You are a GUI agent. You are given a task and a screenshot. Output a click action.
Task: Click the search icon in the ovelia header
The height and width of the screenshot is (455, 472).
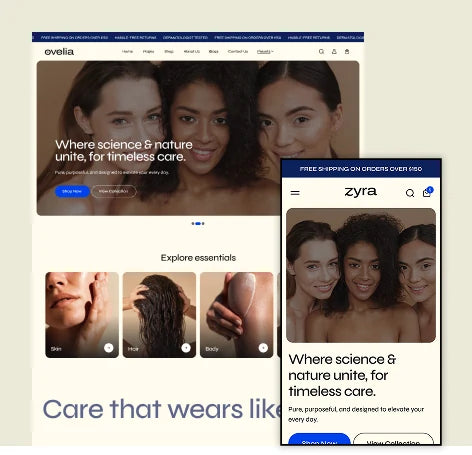321,52
